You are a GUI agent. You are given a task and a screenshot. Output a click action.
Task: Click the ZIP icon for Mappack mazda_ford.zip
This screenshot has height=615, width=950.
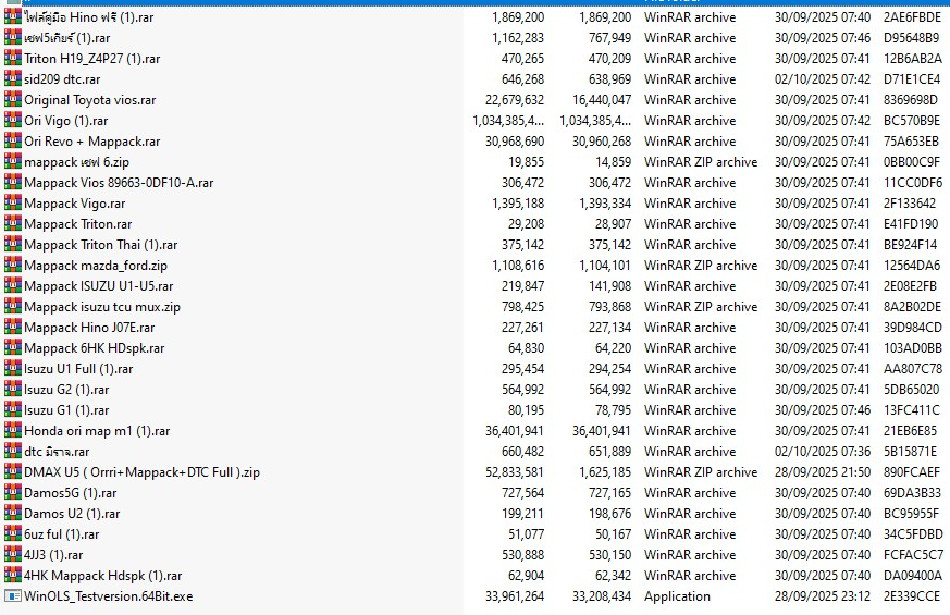[12, 265]
